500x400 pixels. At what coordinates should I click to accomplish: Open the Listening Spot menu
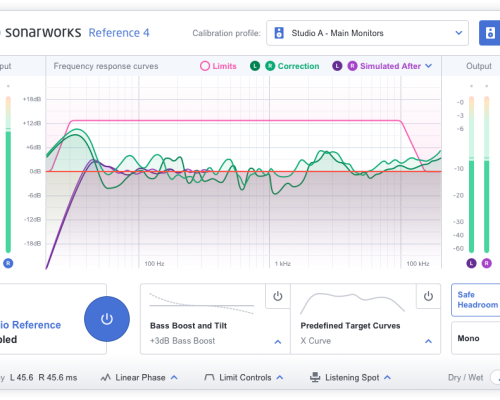point(350,378)
